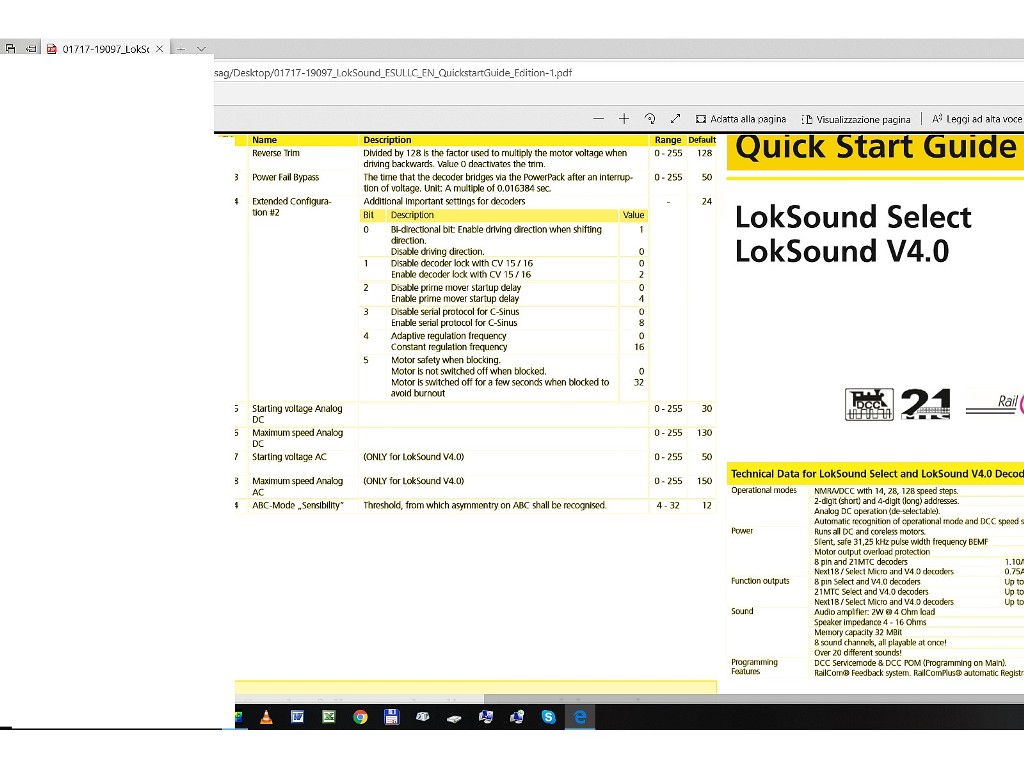
Task: Switch to Microsoft Edge in the taskbar
Action: pos(580,716)
